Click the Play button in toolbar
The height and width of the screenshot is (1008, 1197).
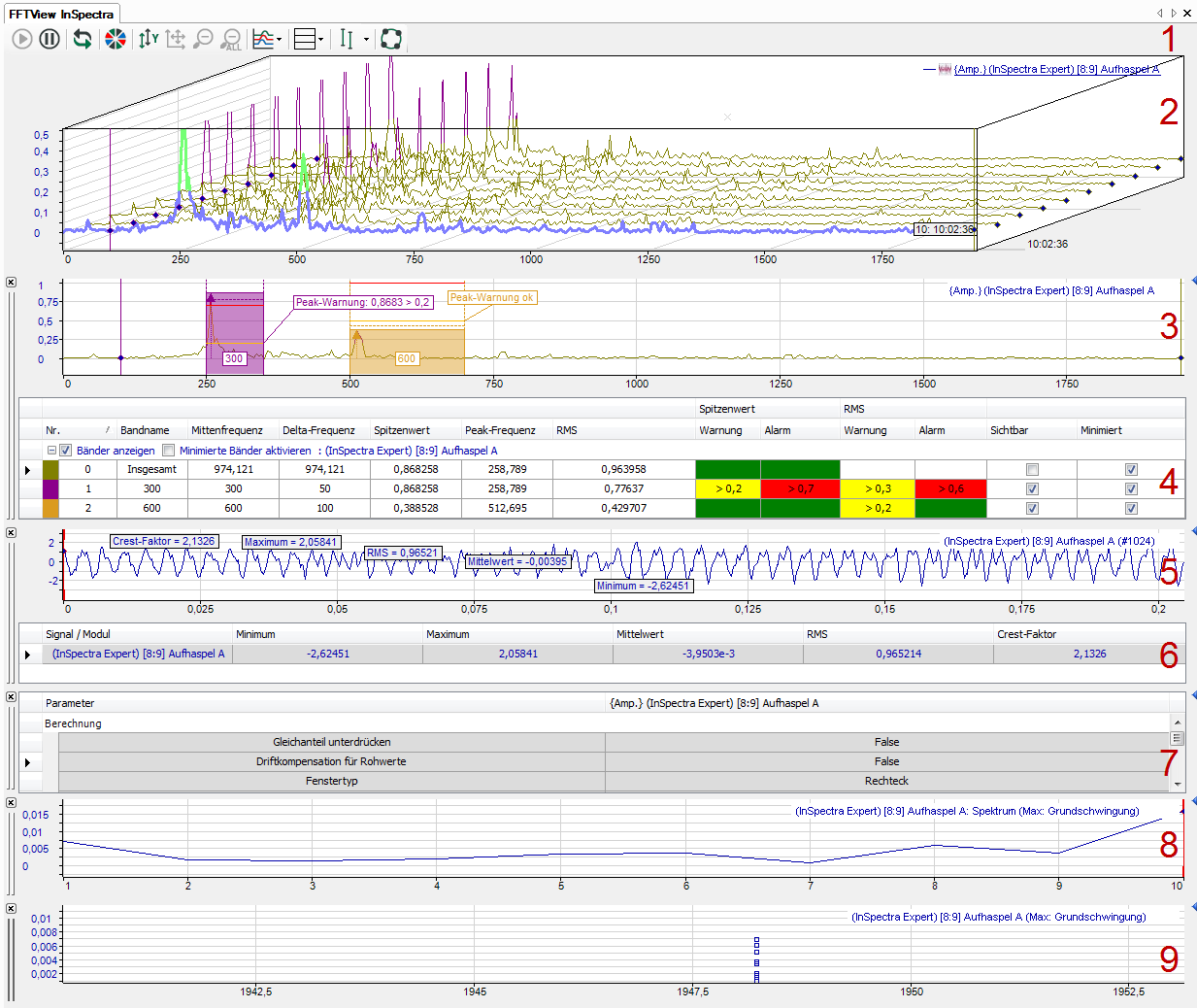pos(22,39)
